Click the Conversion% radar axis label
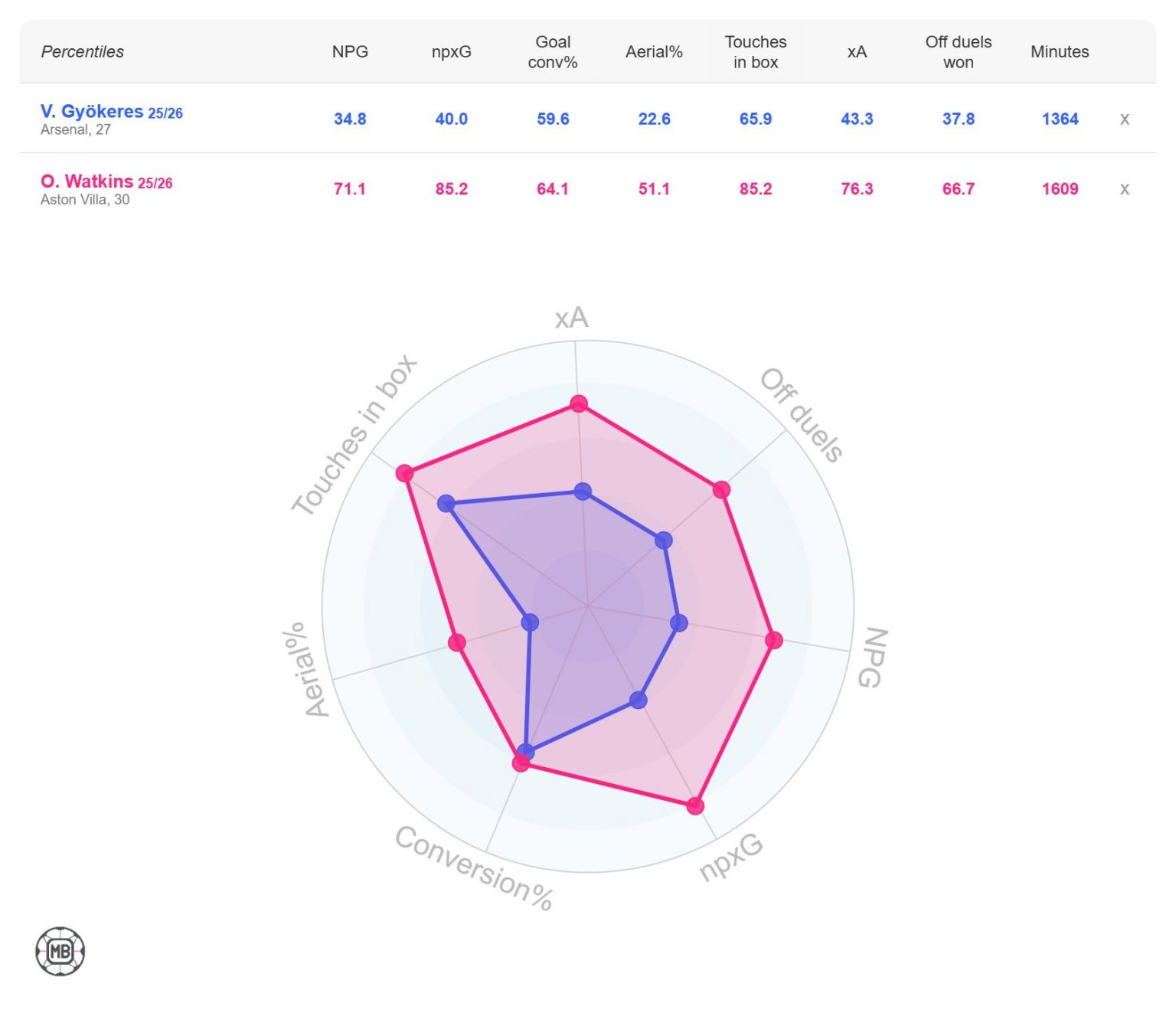1176x1029 pixels. coord(474,868)
